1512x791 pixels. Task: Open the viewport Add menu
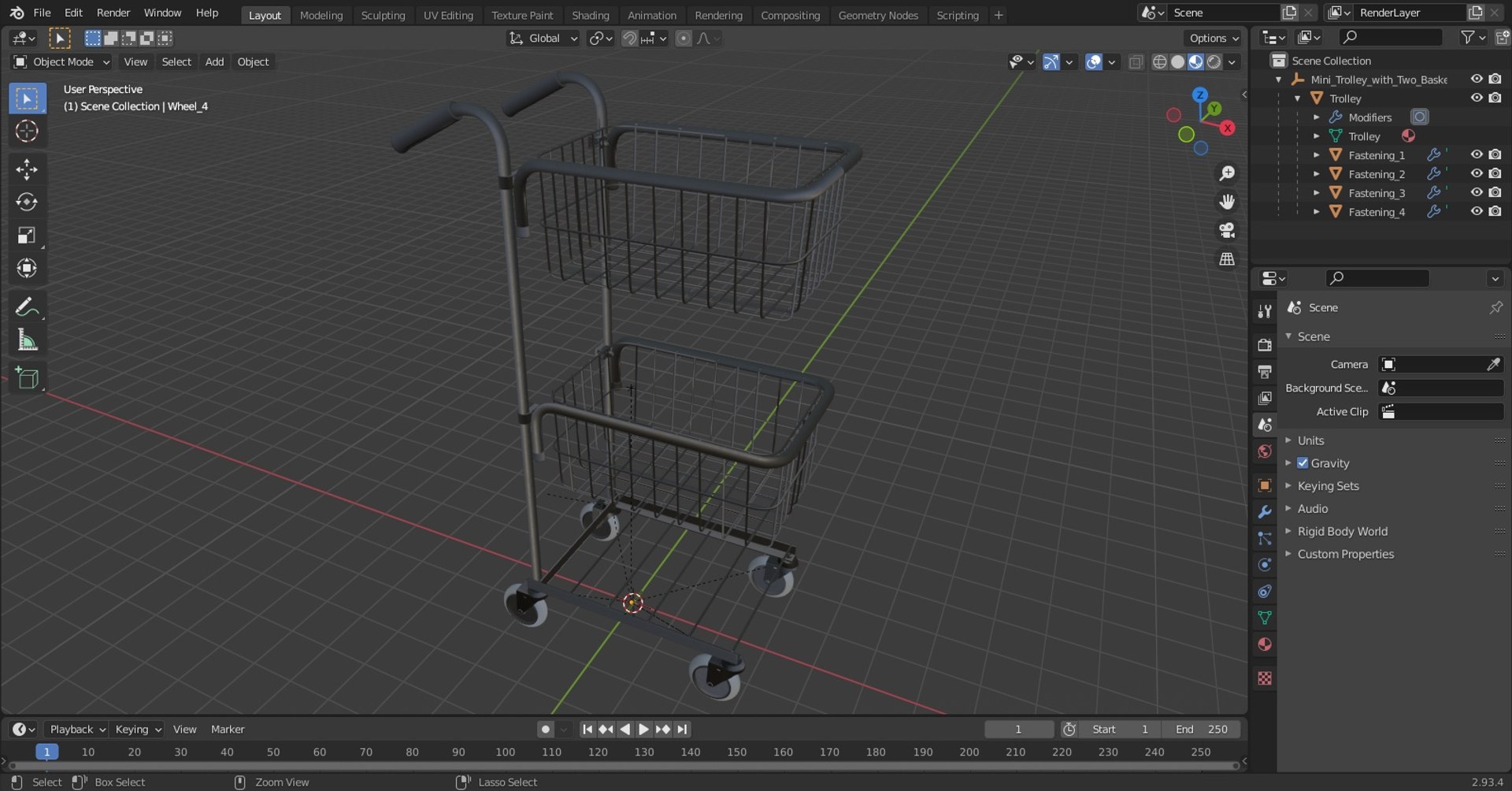[x=214, y=62]
